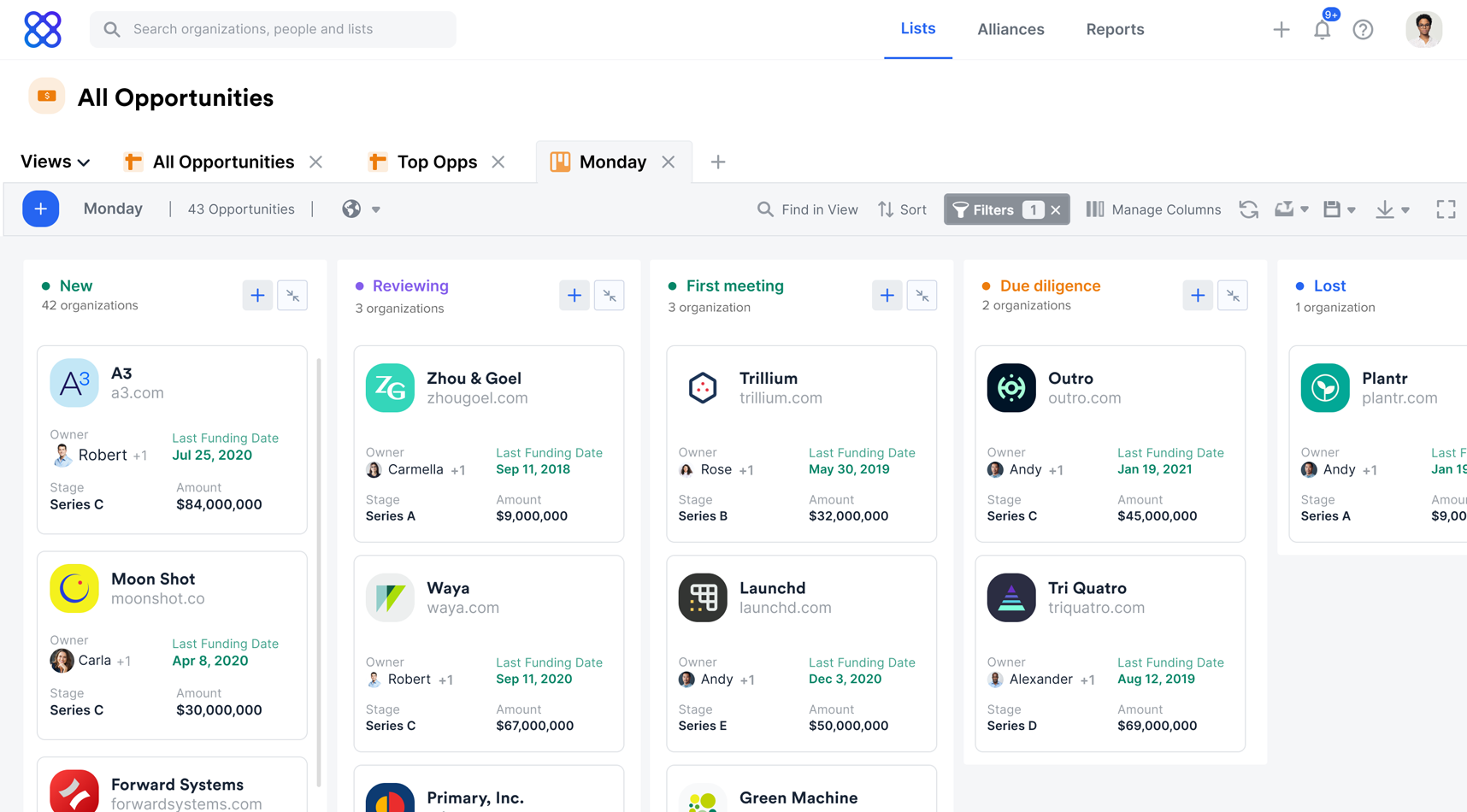Screen dimensions: 1467x812
Task: Select the Sort icon in the toolbar
Action: 901,209
